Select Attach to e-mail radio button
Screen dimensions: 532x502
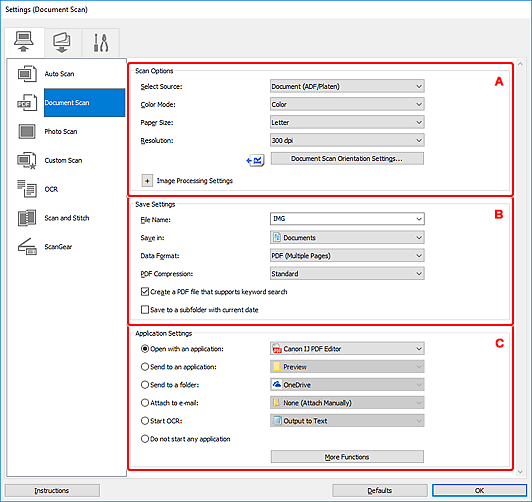pyautogui.click(x=145, y=403)
